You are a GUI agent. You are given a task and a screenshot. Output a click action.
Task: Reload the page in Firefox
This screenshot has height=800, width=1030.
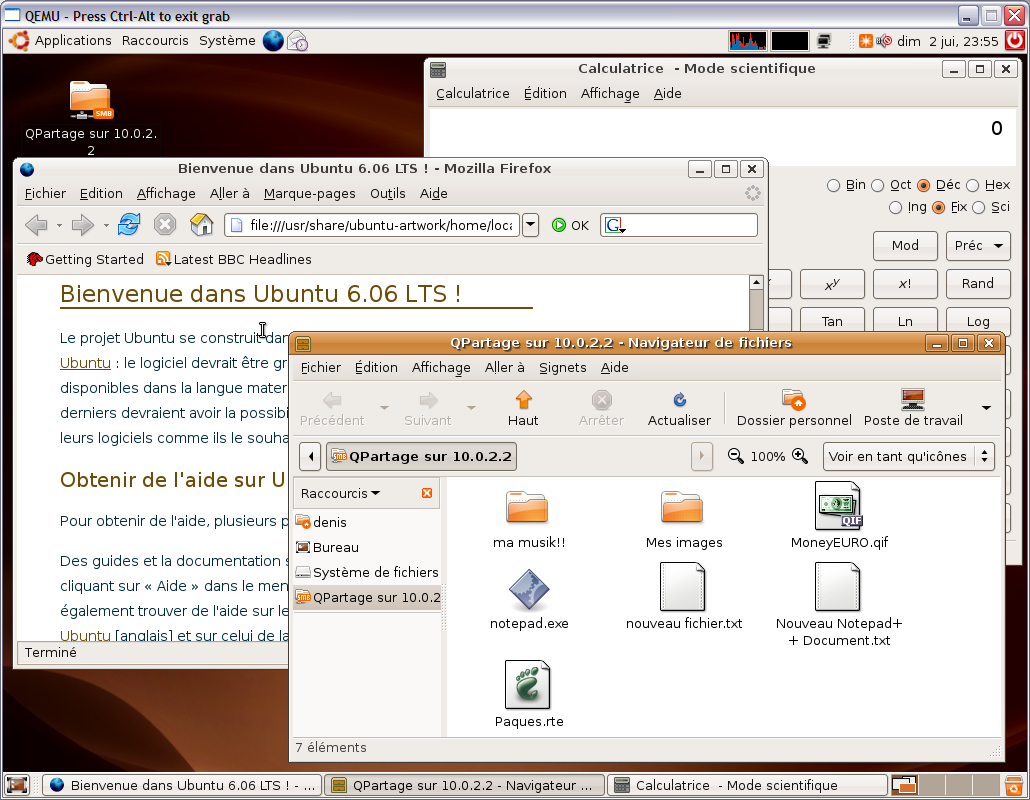(x=129, y=225)
